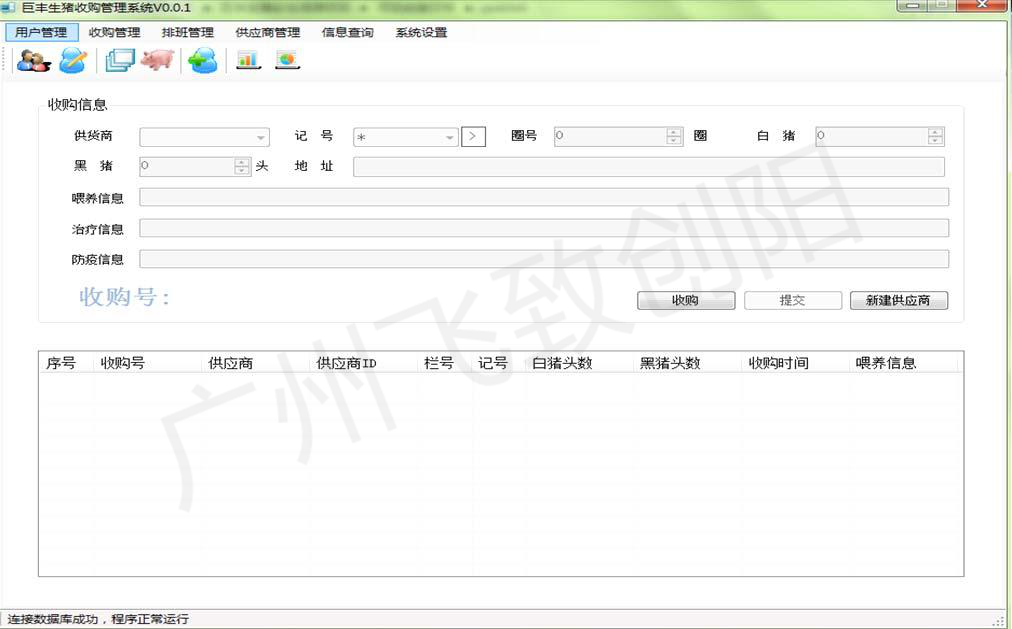Open the 供应商管理 menu

click(267, 33)
